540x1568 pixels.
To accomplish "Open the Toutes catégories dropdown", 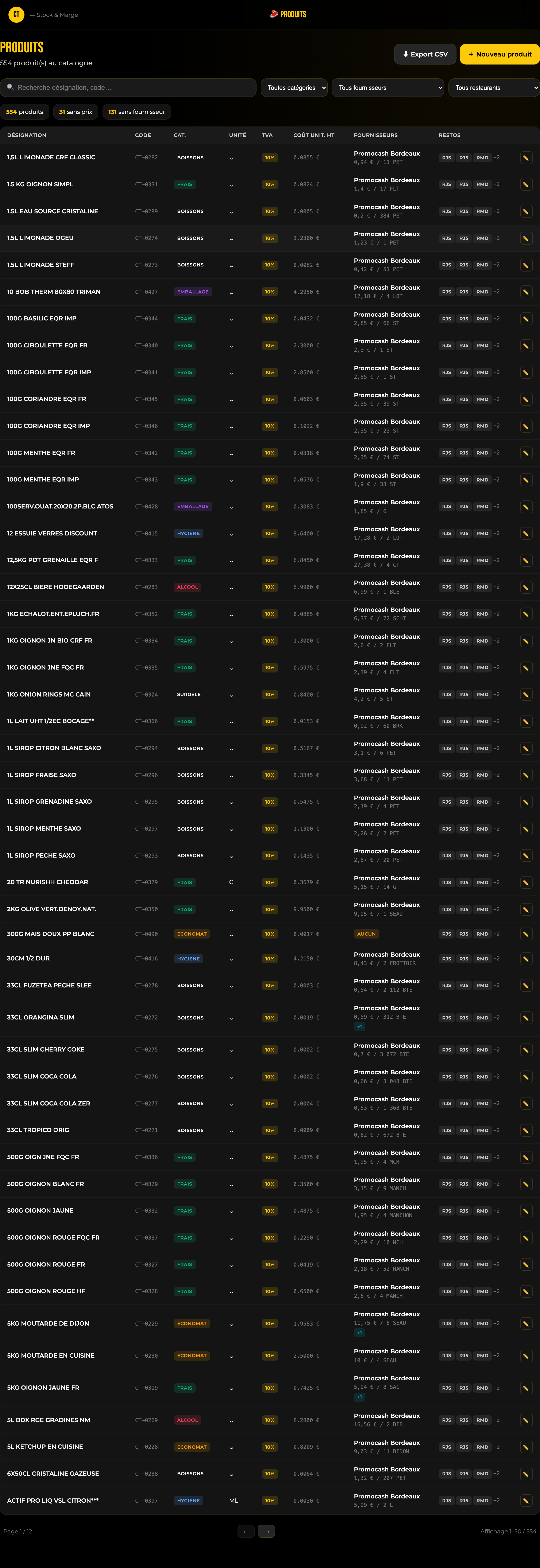I will coord(294,88).
